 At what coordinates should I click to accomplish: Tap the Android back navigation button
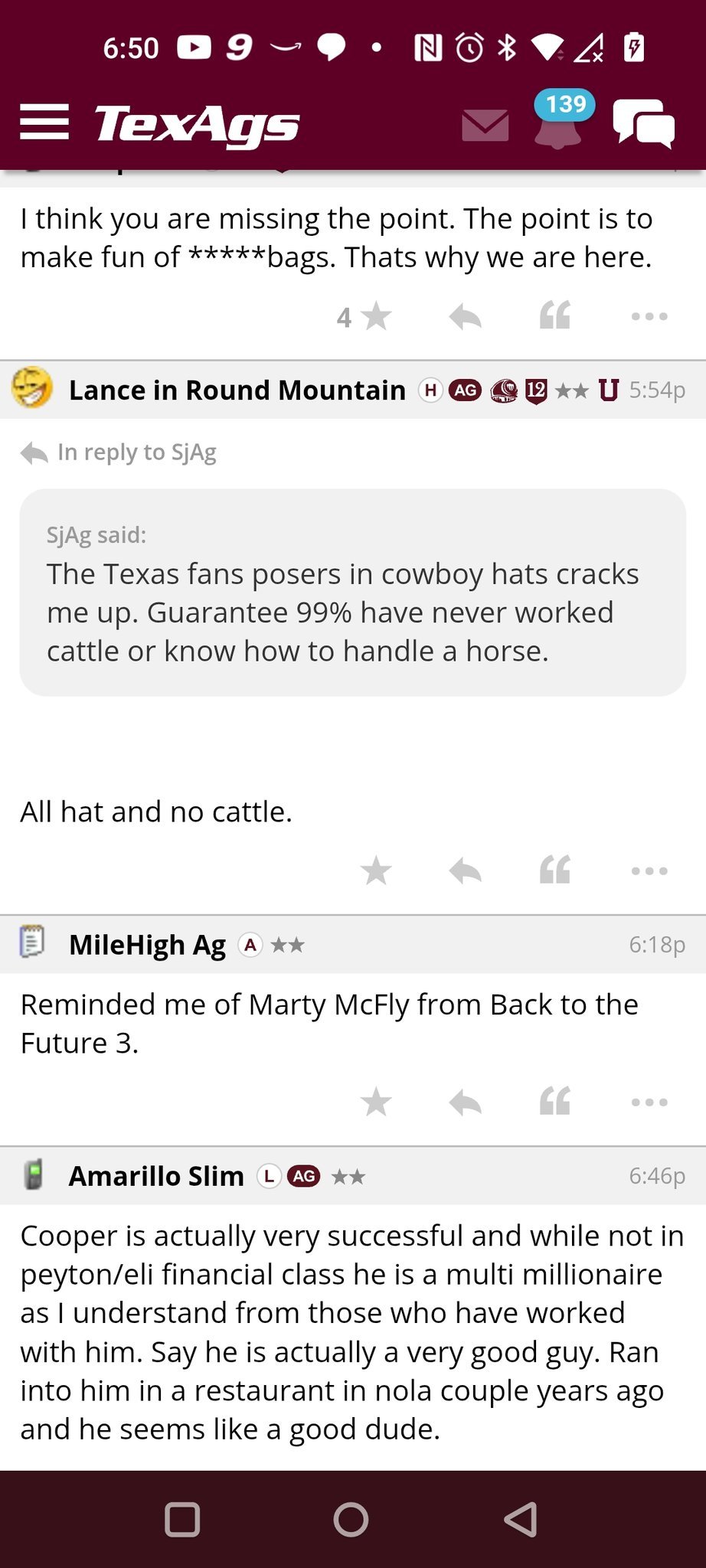[x=521, y=1520]
